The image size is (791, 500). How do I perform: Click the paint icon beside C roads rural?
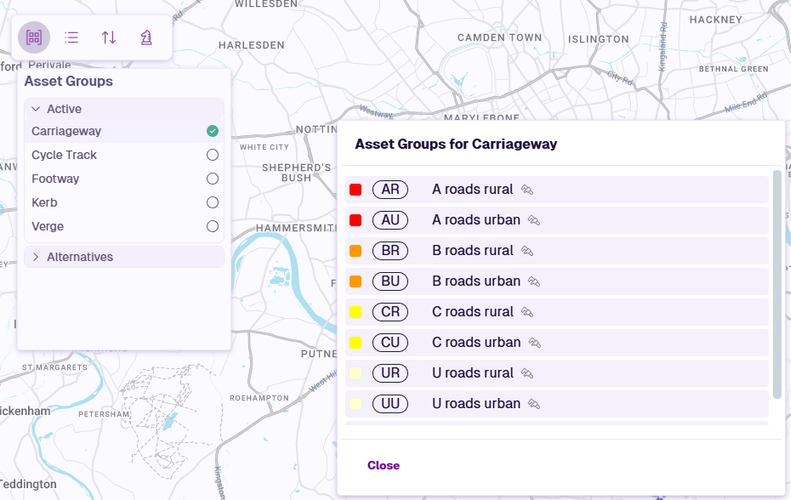[527, 312]
